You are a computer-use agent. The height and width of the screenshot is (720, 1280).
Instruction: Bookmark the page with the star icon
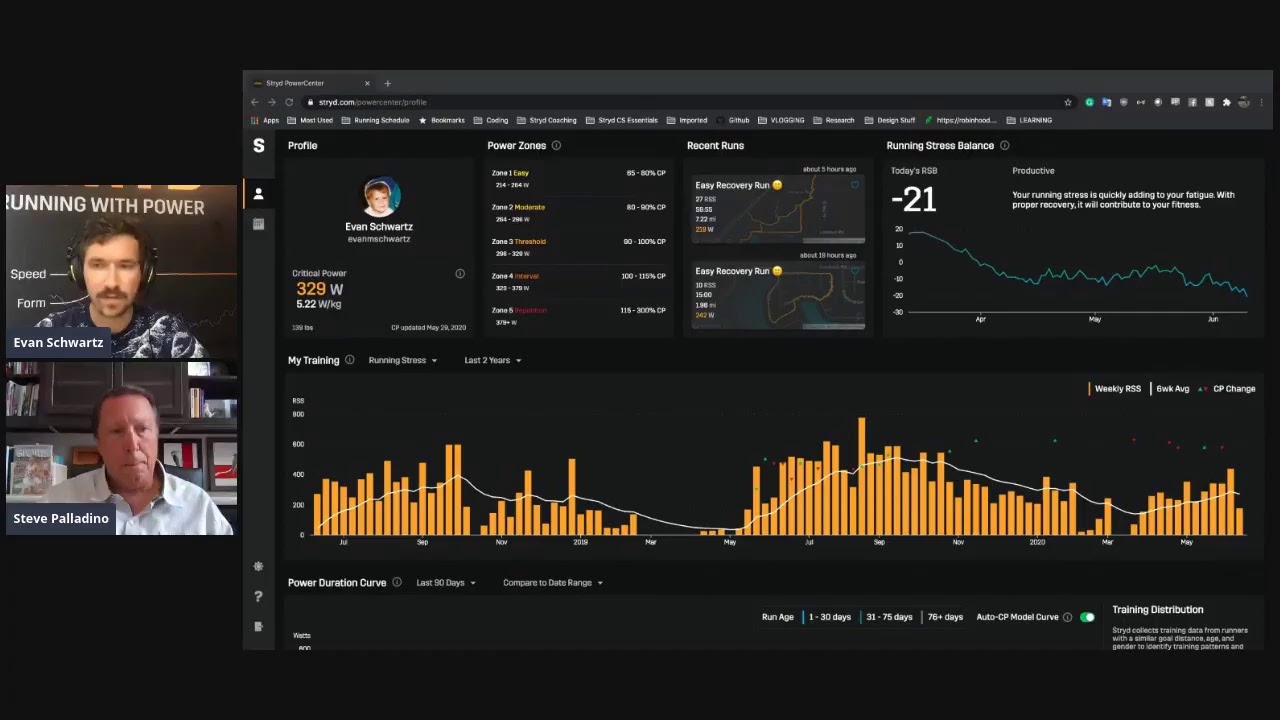tap(1068, 102)
